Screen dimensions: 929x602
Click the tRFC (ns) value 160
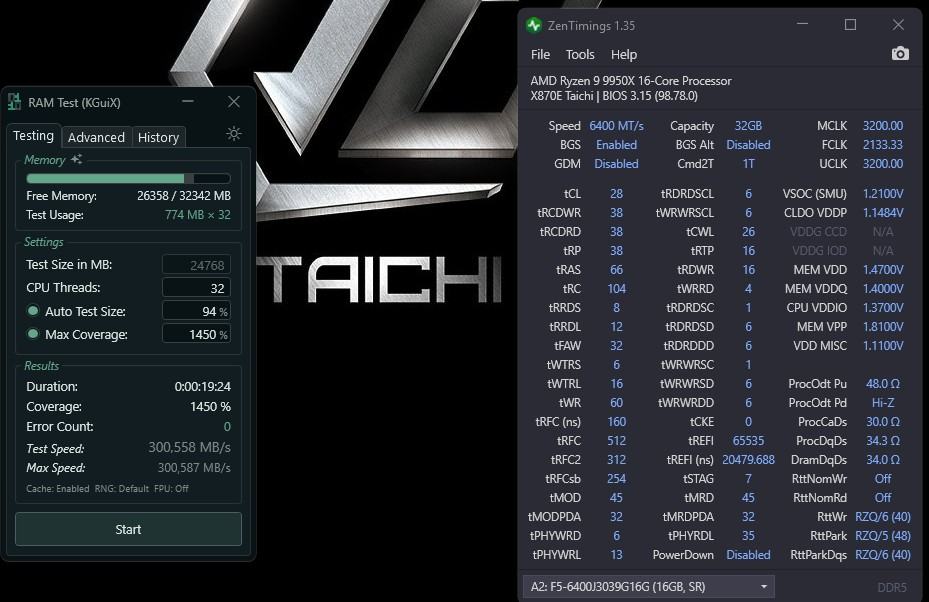tap(616, 421)
